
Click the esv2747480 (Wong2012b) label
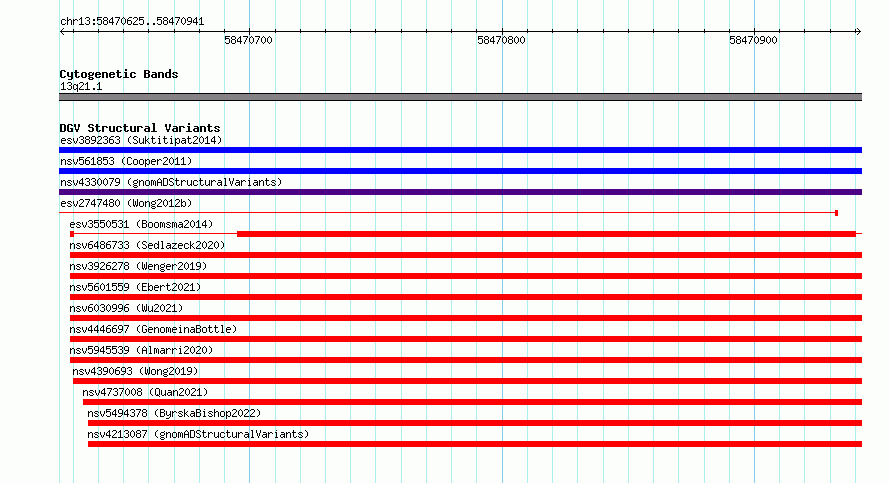(x=126, y=203)
